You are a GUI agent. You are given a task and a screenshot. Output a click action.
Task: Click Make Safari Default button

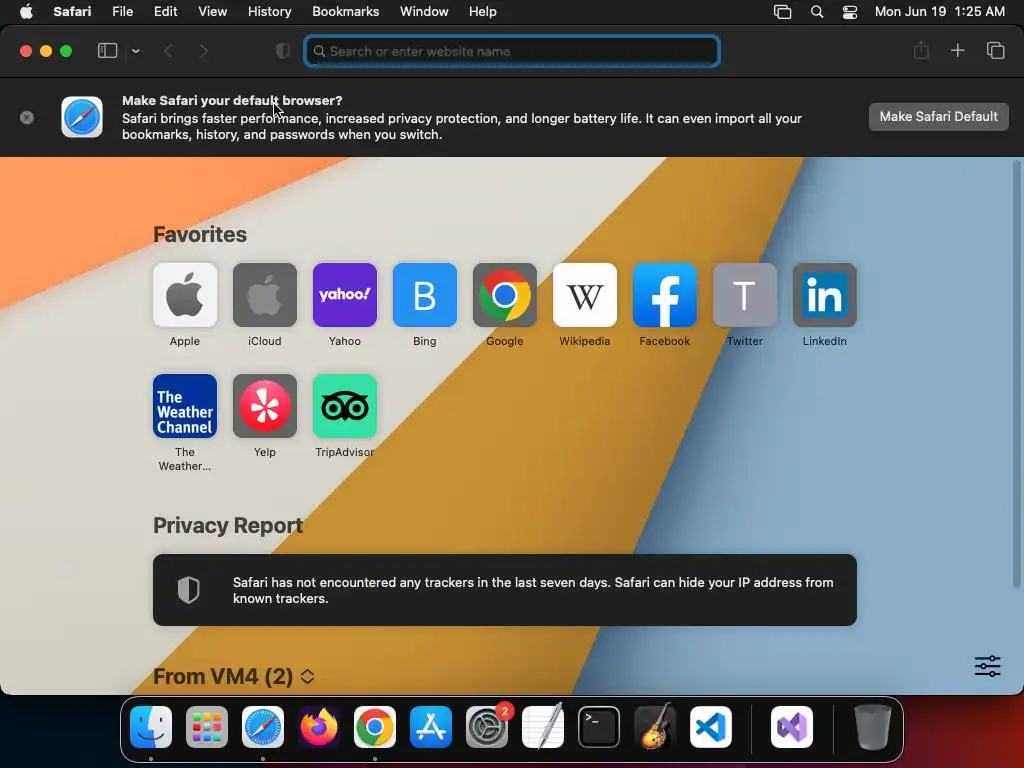pos(938,117)
